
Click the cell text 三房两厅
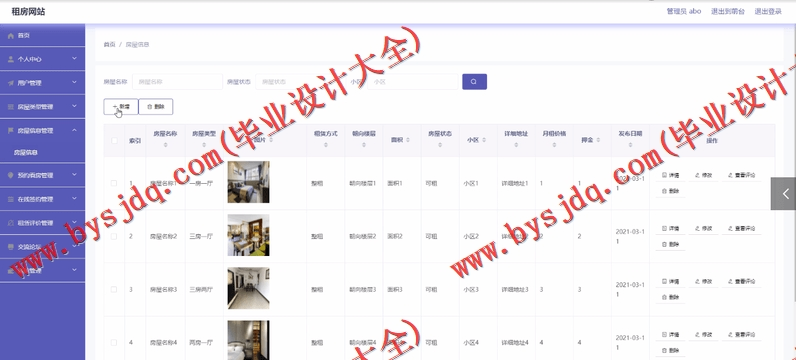click(x=201, y=289)
